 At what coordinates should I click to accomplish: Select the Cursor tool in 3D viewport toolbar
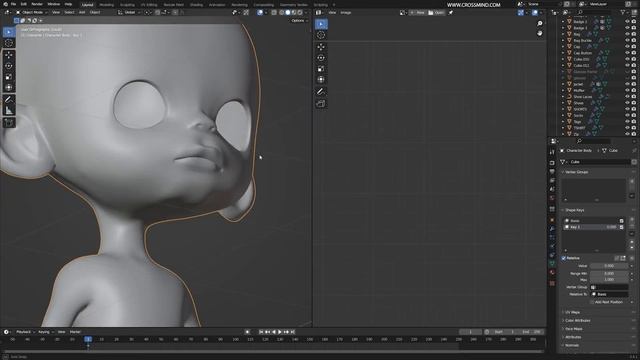click(x=9, y=43)
